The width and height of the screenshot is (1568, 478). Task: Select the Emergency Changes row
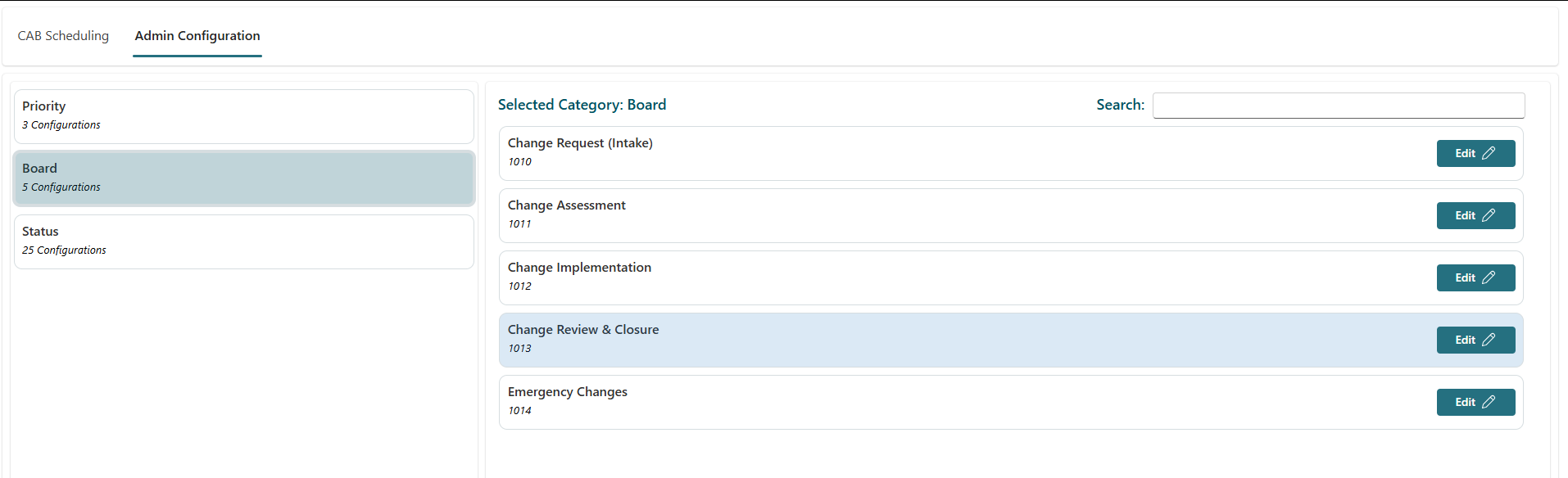pyautogui.click(x=901, y=402)
